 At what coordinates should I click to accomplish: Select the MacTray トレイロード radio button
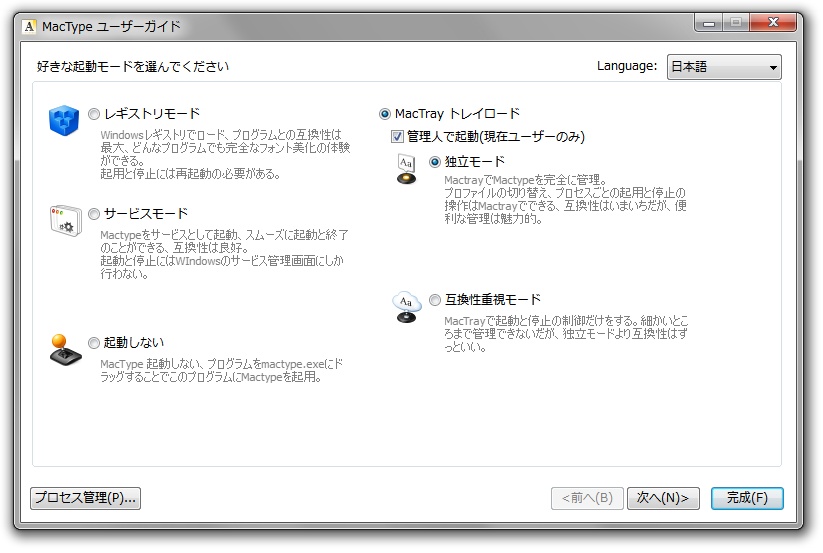[385, 114]
